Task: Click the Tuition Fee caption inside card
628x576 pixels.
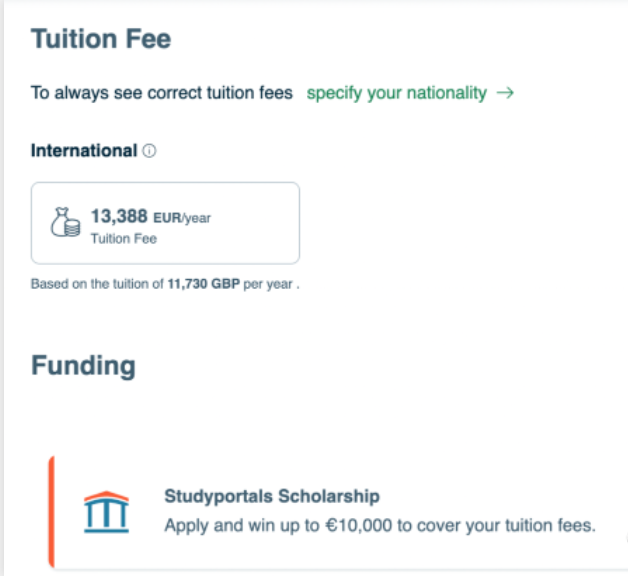Action: click(x=124, y=238)
